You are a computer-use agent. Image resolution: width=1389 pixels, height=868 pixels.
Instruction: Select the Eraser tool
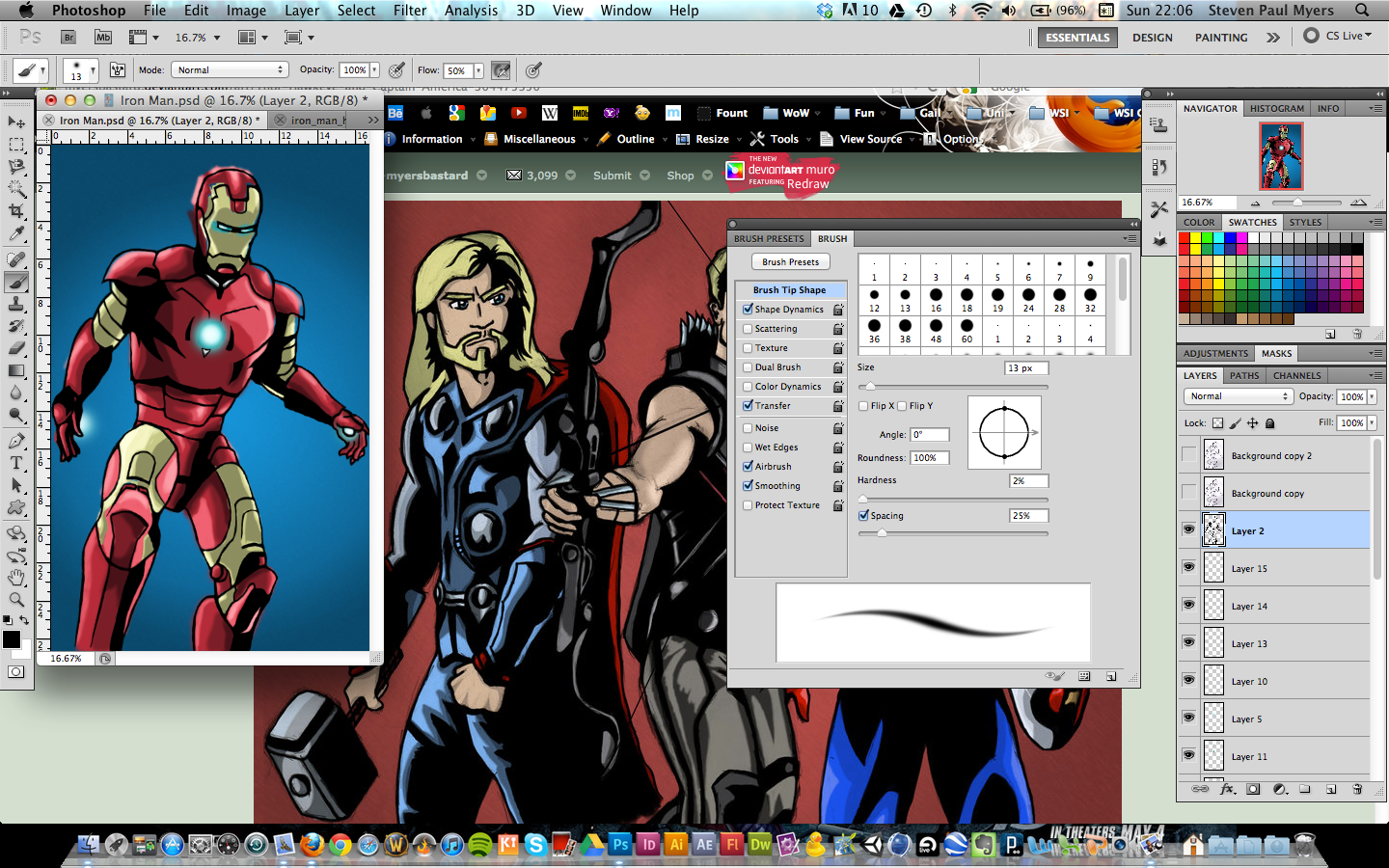tap(16, 348)
